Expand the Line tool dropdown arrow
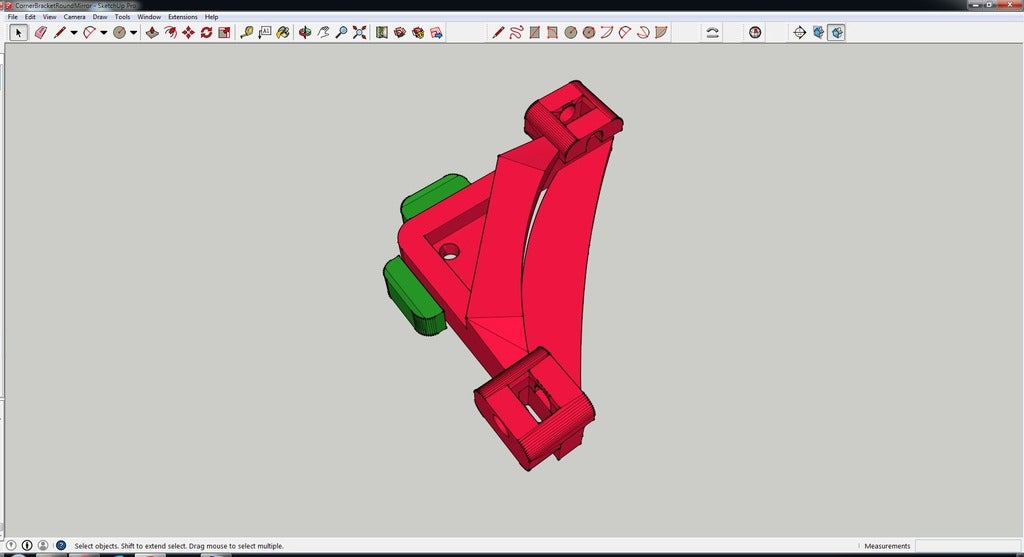1024x557 pixels. pos(74,32)
